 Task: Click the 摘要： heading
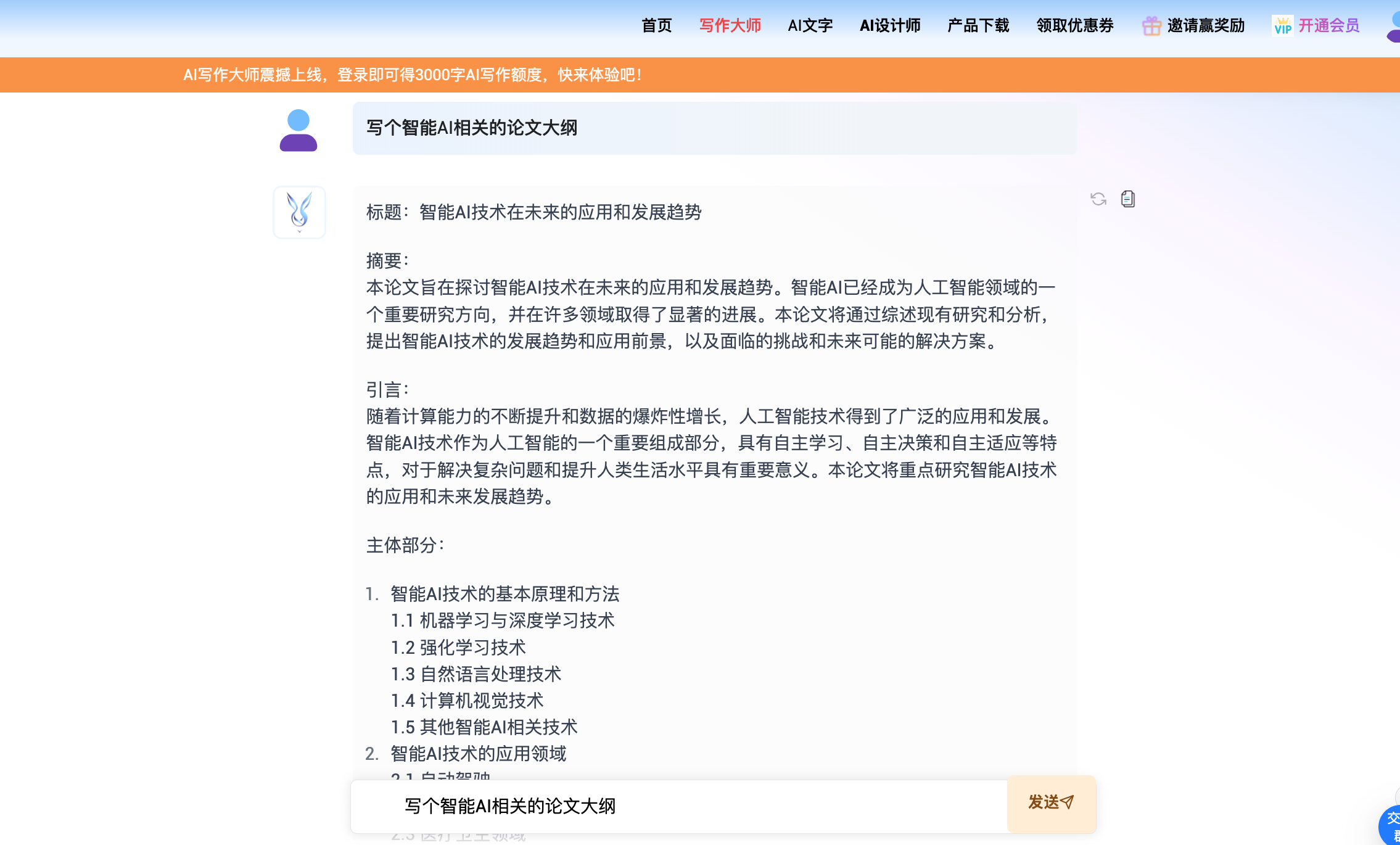pyautogui.click(x=388, y=261)
